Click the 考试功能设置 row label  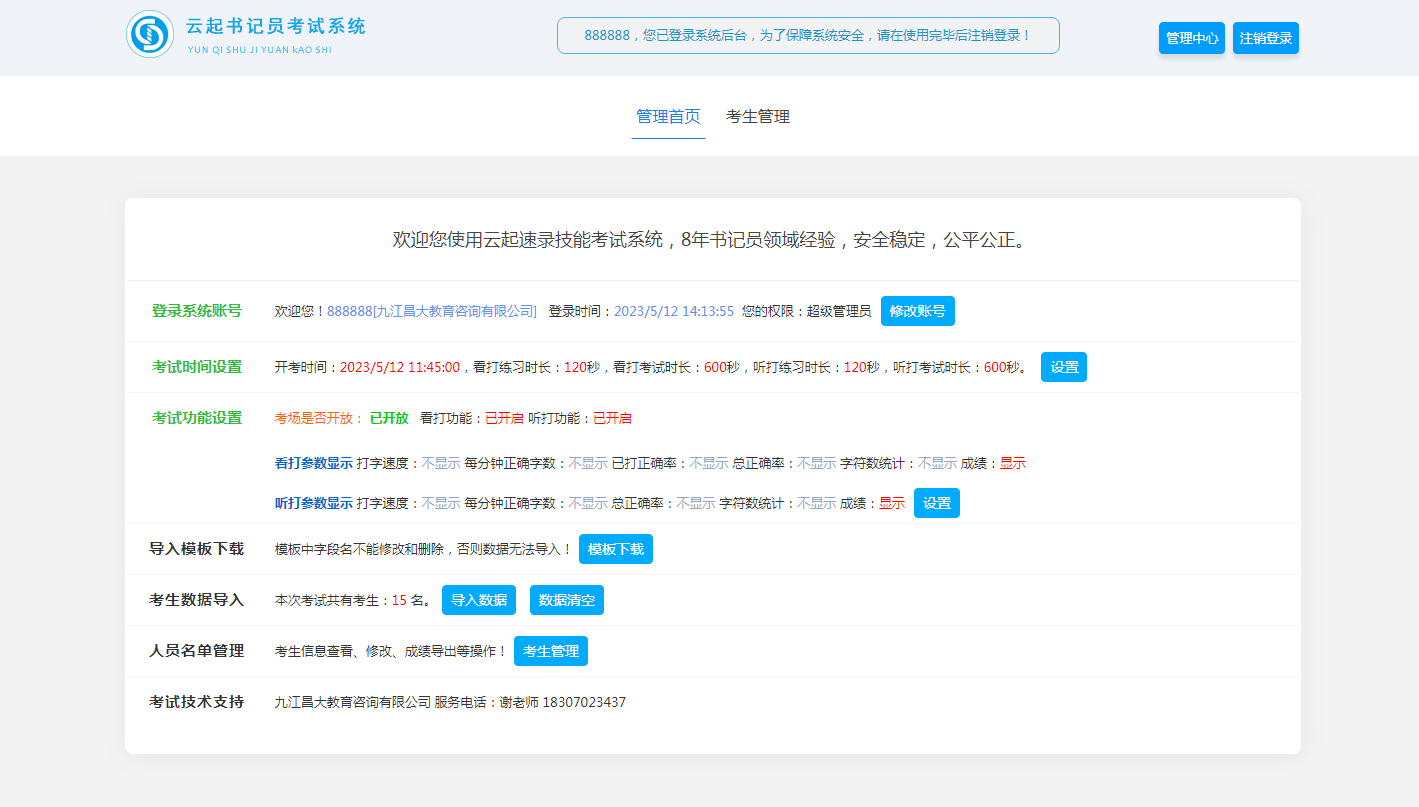coord(197,418)
